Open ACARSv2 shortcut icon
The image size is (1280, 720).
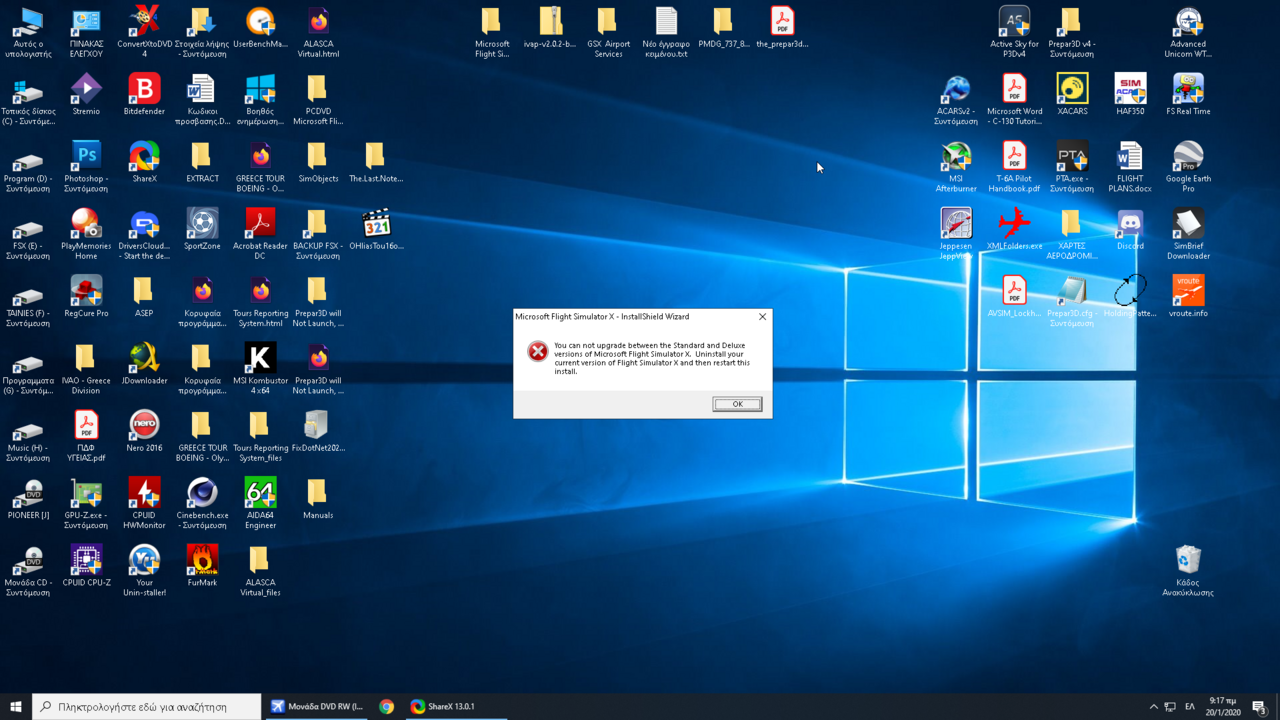tap(956, 99)
